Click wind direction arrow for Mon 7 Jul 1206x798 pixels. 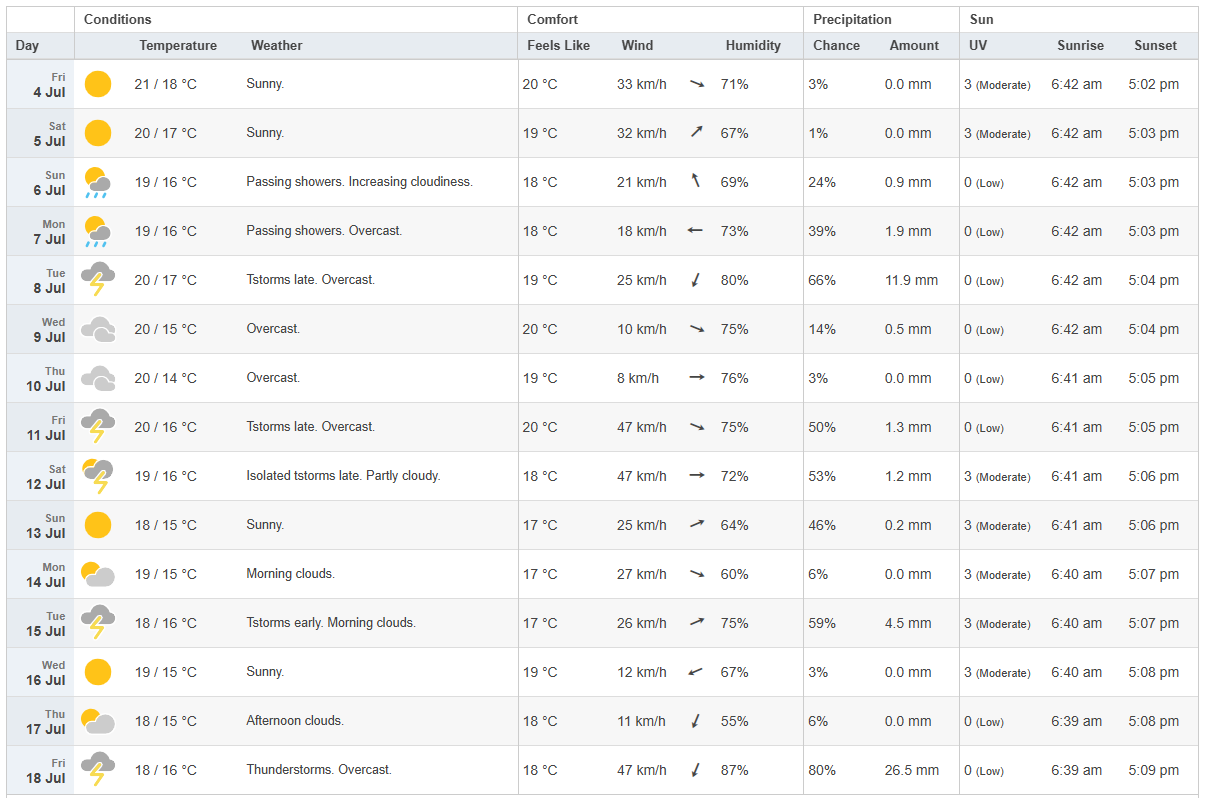pos(695,231)
